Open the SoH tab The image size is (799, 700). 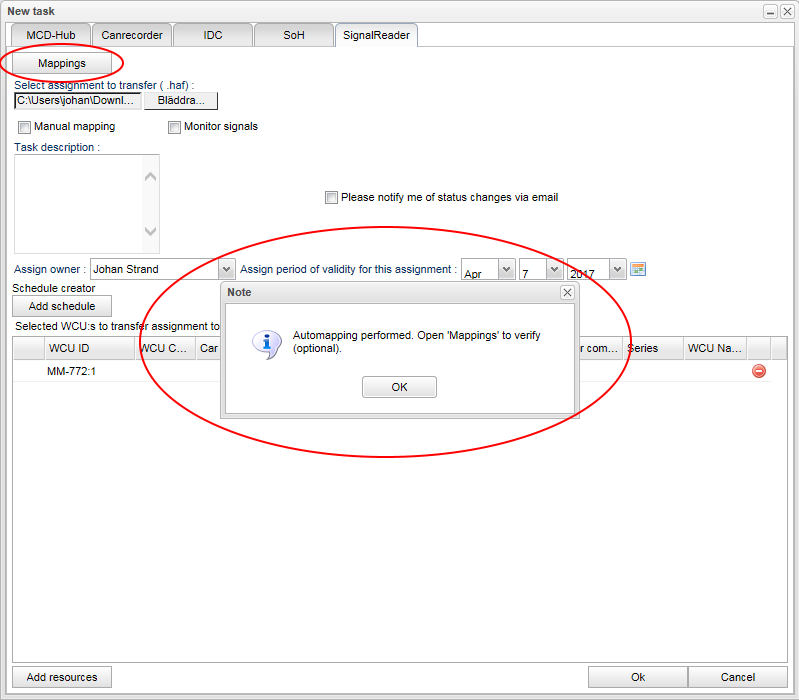293,35
